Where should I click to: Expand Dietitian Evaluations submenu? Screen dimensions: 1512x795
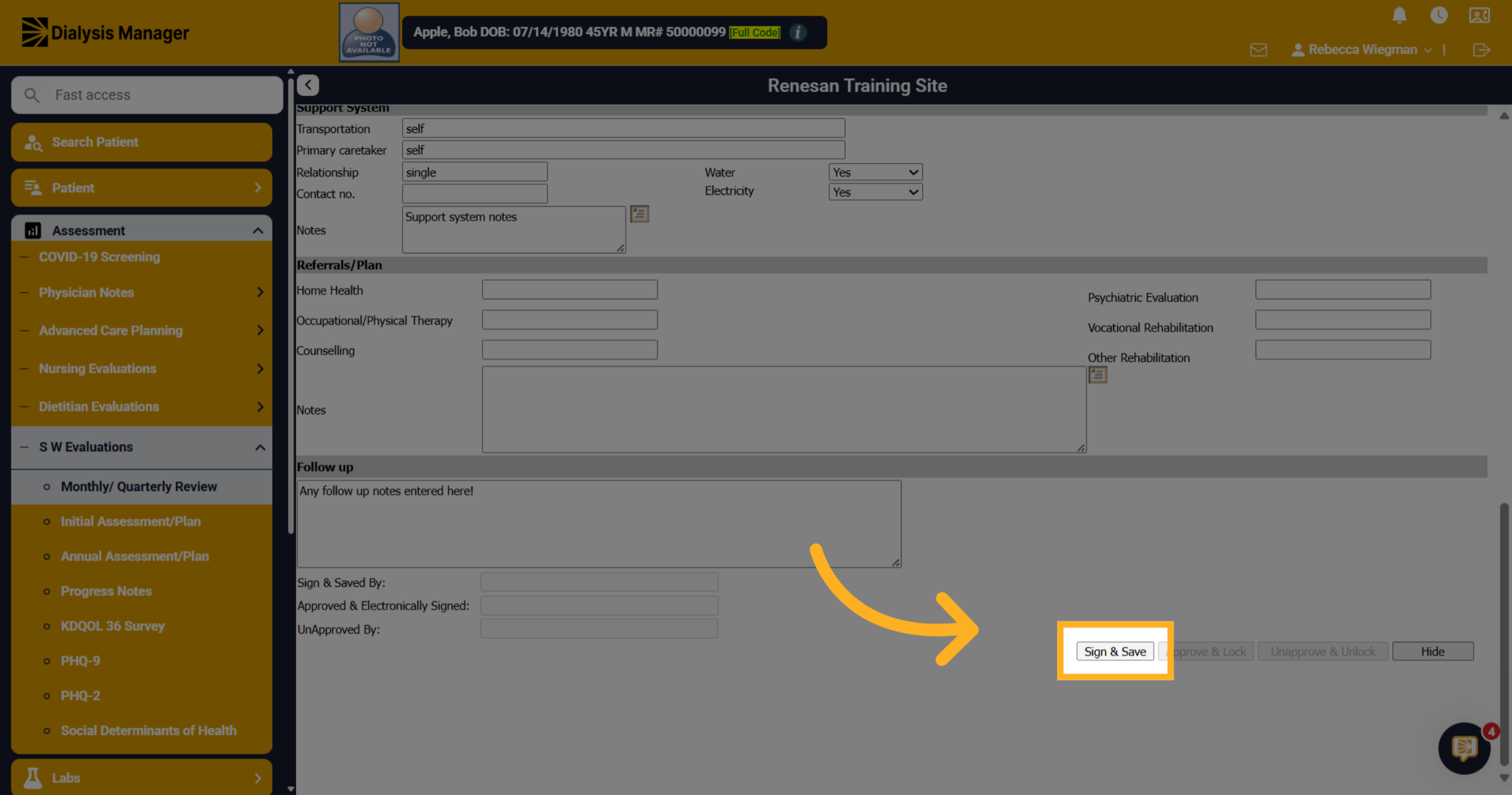(142, 407)
